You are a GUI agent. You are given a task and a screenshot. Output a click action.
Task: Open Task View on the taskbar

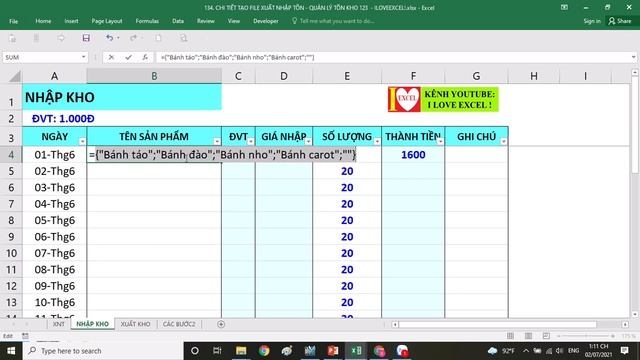tap(217, 351)
